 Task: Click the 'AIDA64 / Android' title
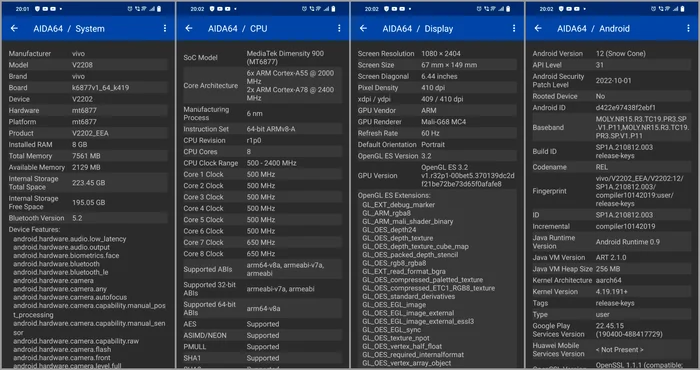(593, 29)
